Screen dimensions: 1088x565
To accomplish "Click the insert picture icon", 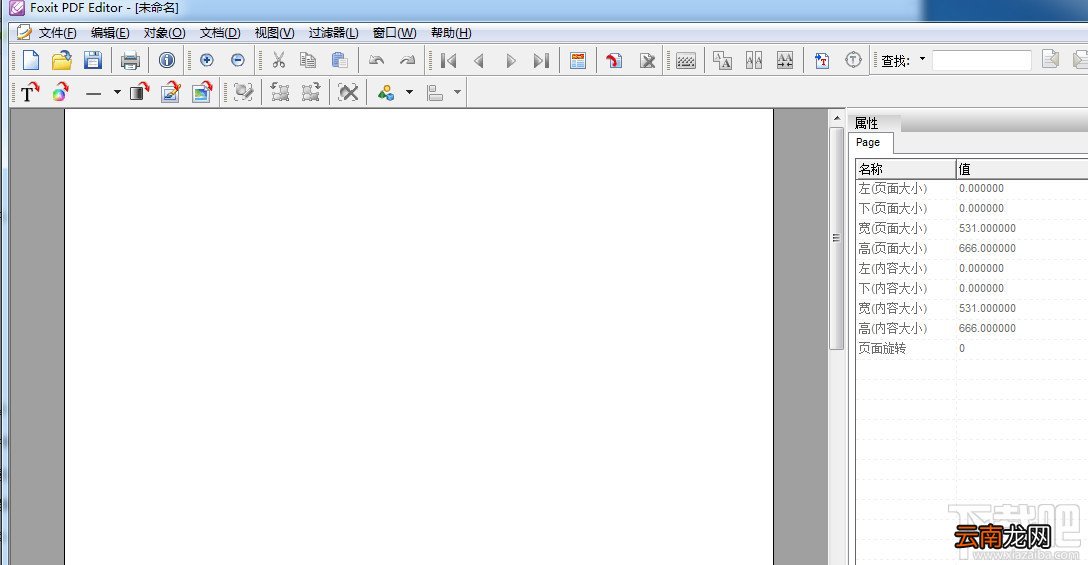I will click(202, 92).
